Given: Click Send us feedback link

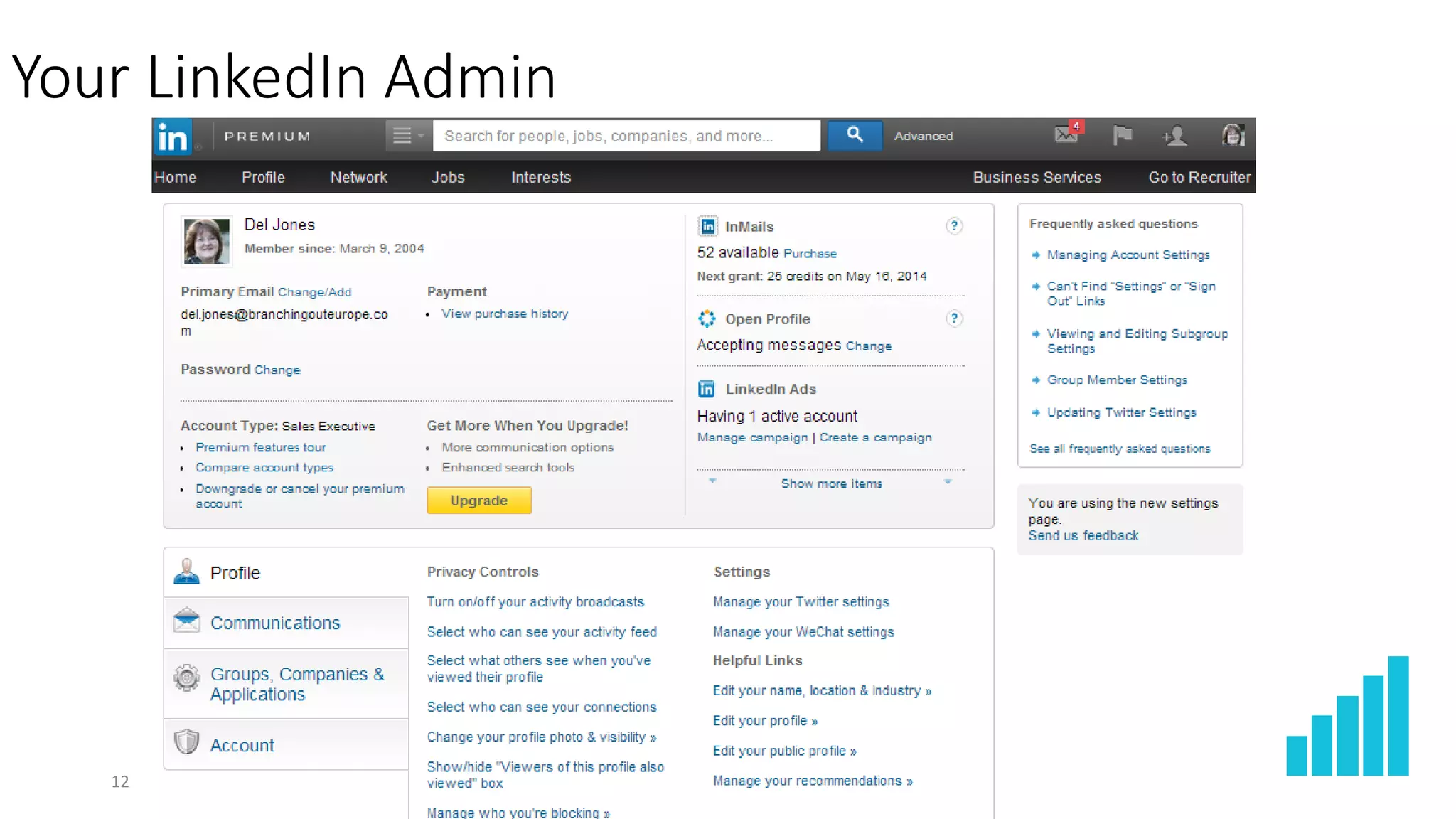Looking at the screenshot, I should pos(1083,535).
